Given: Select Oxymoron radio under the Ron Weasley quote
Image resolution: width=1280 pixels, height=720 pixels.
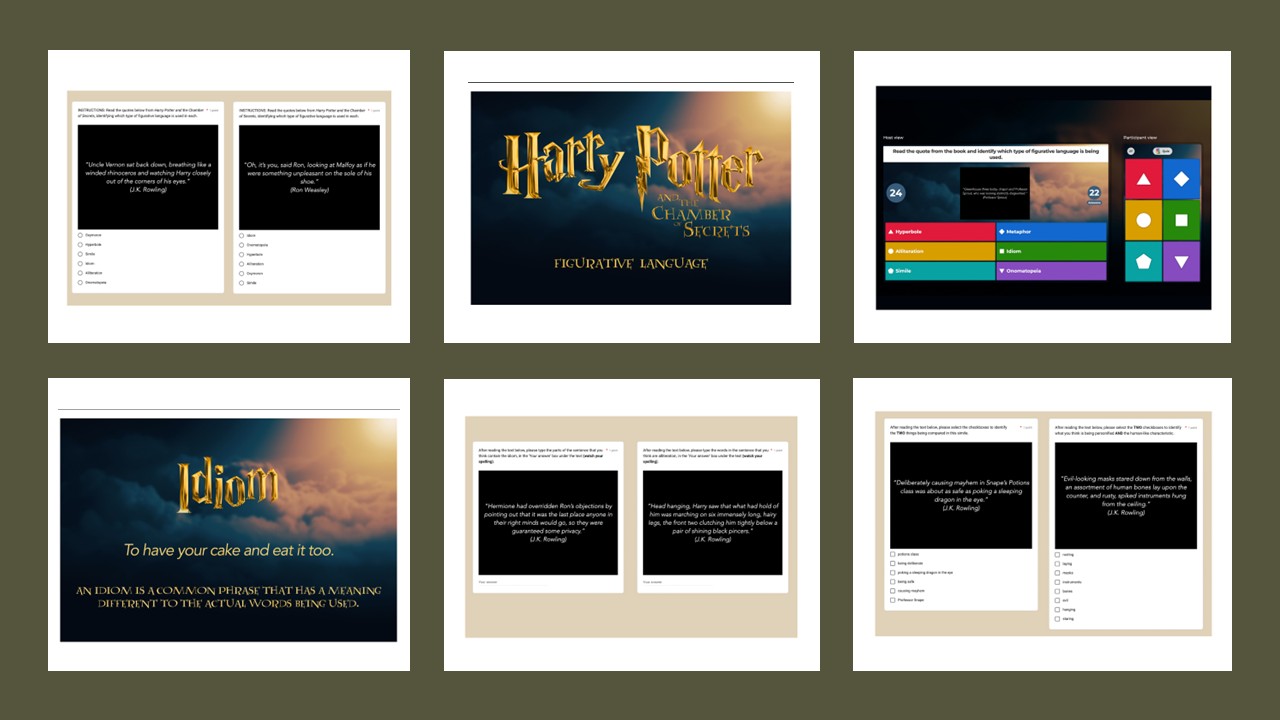Looking at the screenshot, I should [241, 273].
